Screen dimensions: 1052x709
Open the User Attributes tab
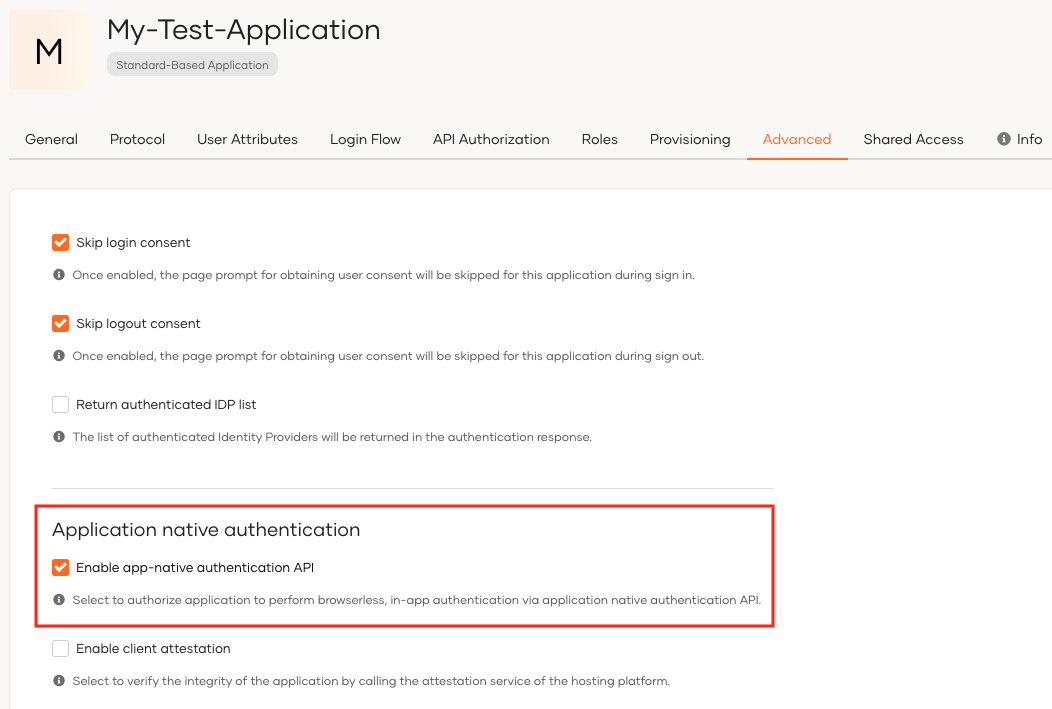point(247,139)
